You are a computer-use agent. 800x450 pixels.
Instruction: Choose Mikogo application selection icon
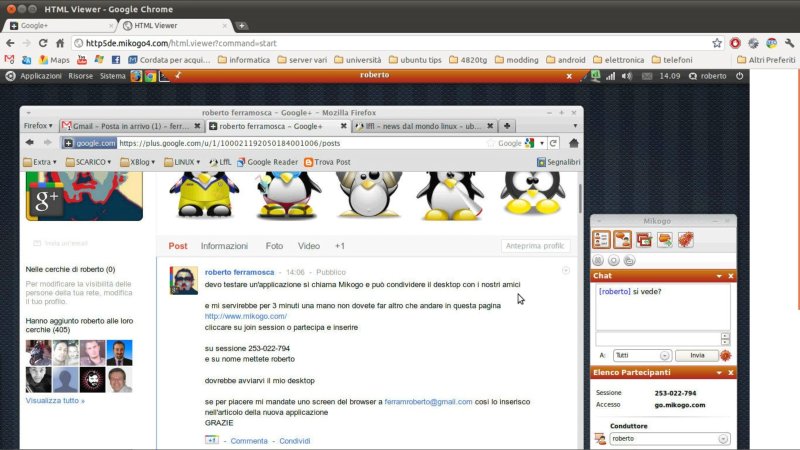point(644,239)
